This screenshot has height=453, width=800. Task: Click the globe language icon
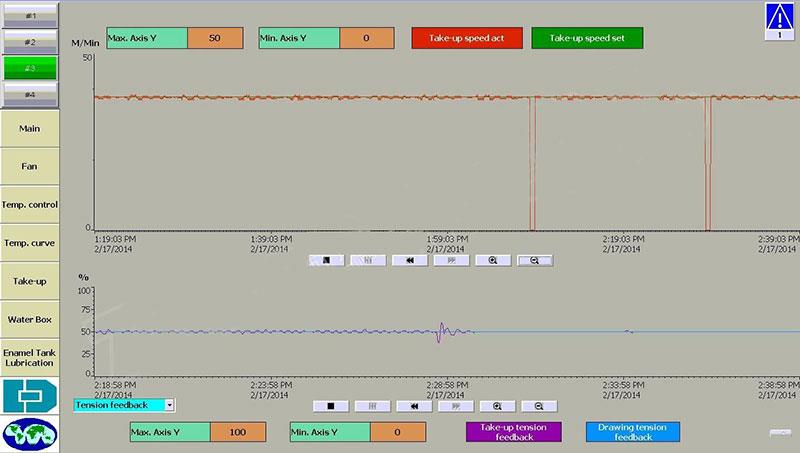(x=29, y=435)
